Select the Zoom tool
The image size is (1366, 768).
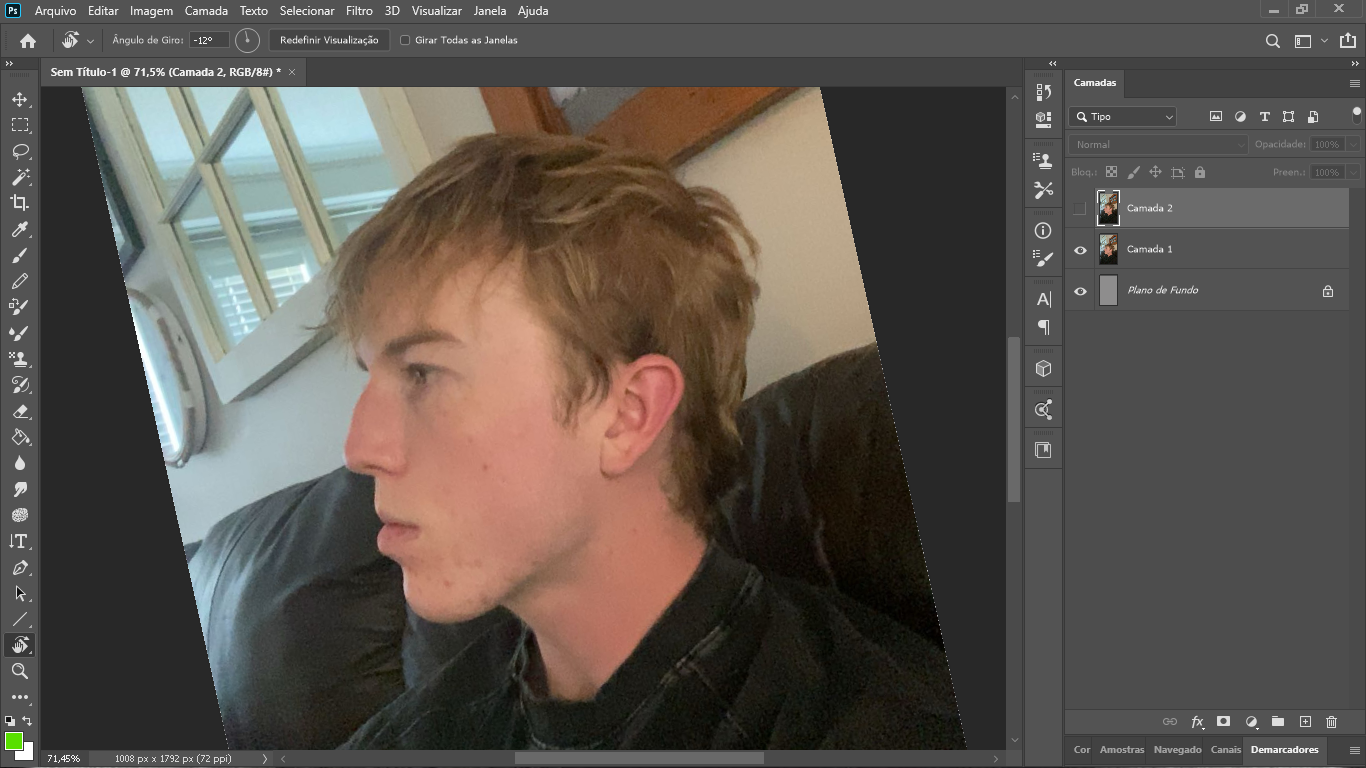20,671
